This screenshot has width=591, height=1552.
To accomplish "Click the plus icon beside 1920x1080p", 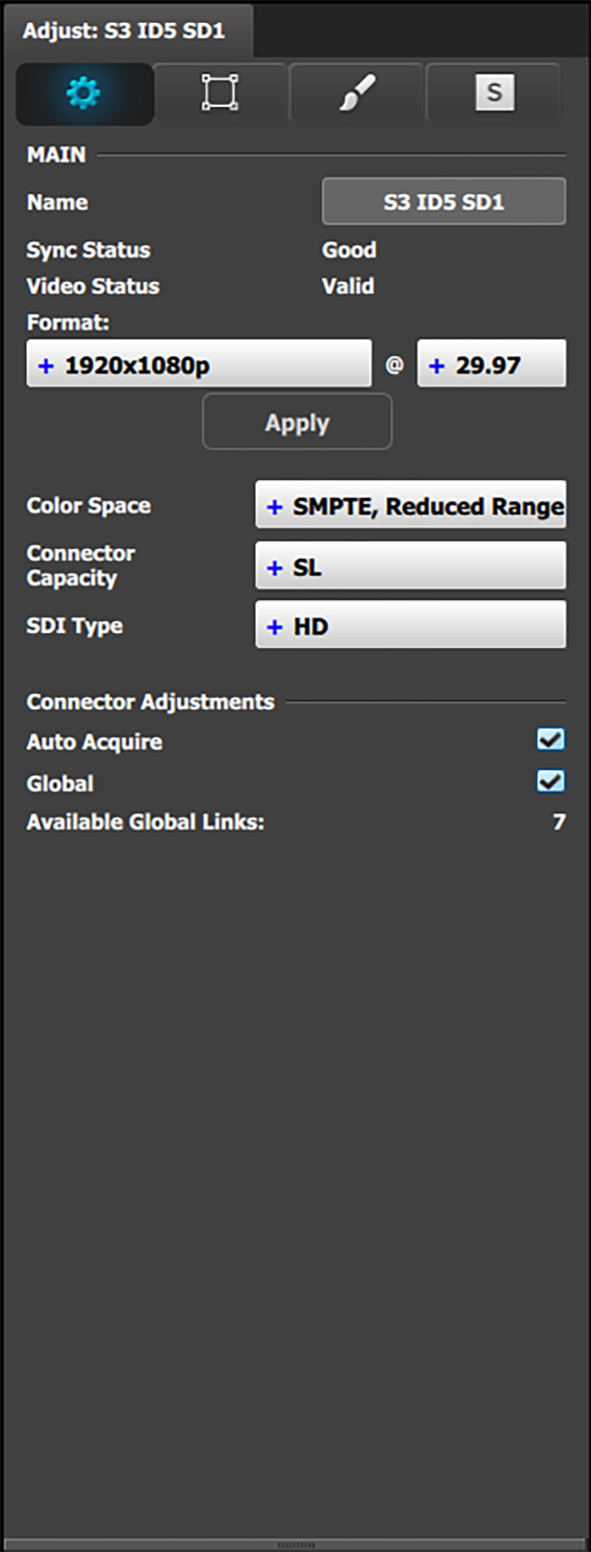I will [46, 366].
